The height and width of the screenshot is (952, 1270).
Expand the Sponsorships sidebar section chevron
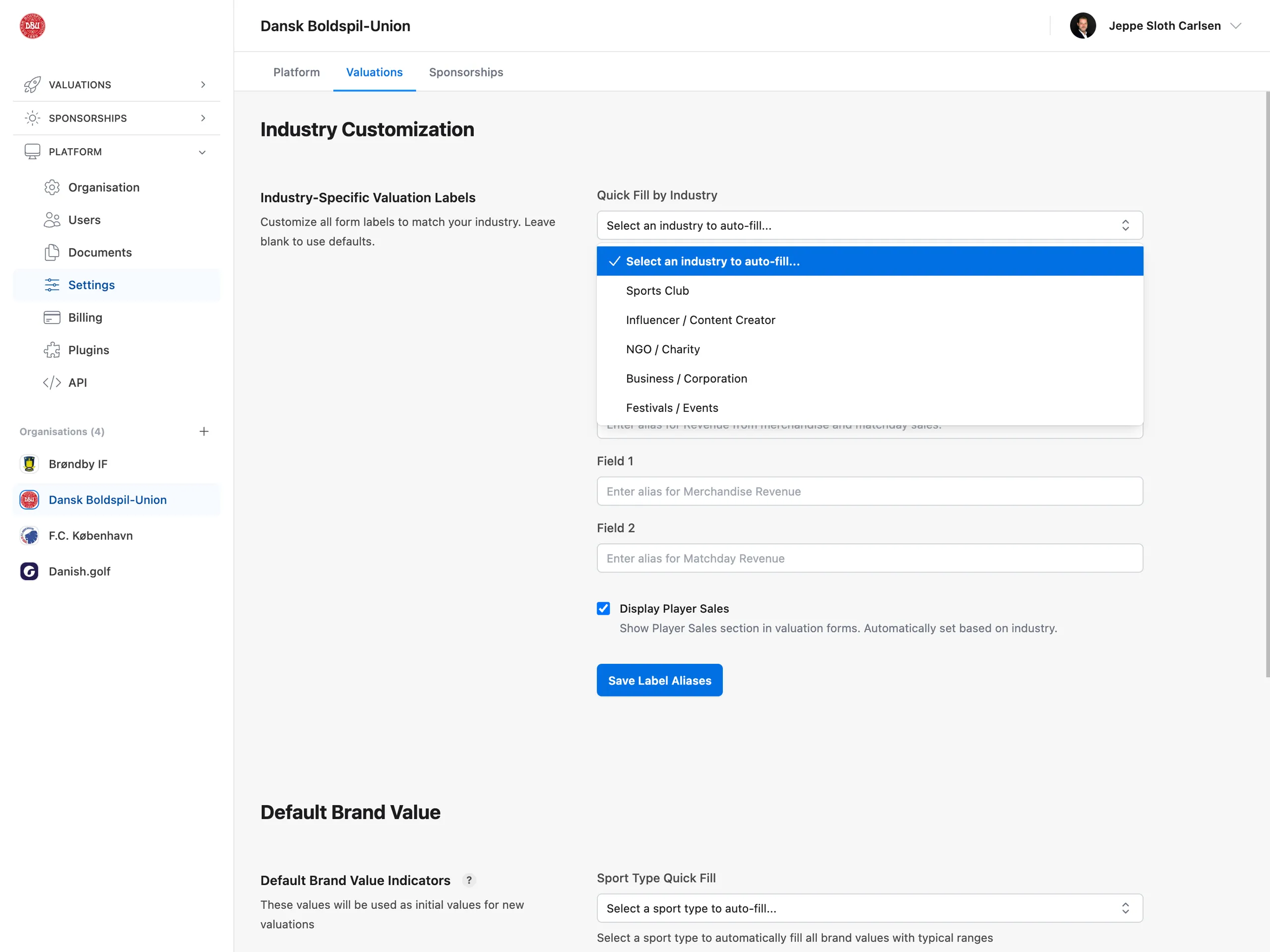(x=203, y=118)
